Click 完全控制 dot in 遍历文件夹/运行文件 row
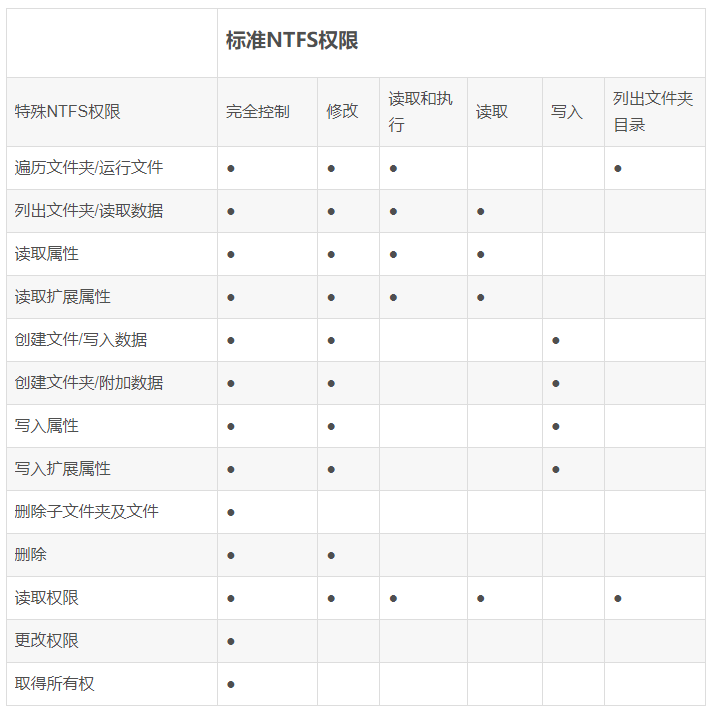Viewport: 713px width, 713px height. pyautogui.click(x=231, y=169)
